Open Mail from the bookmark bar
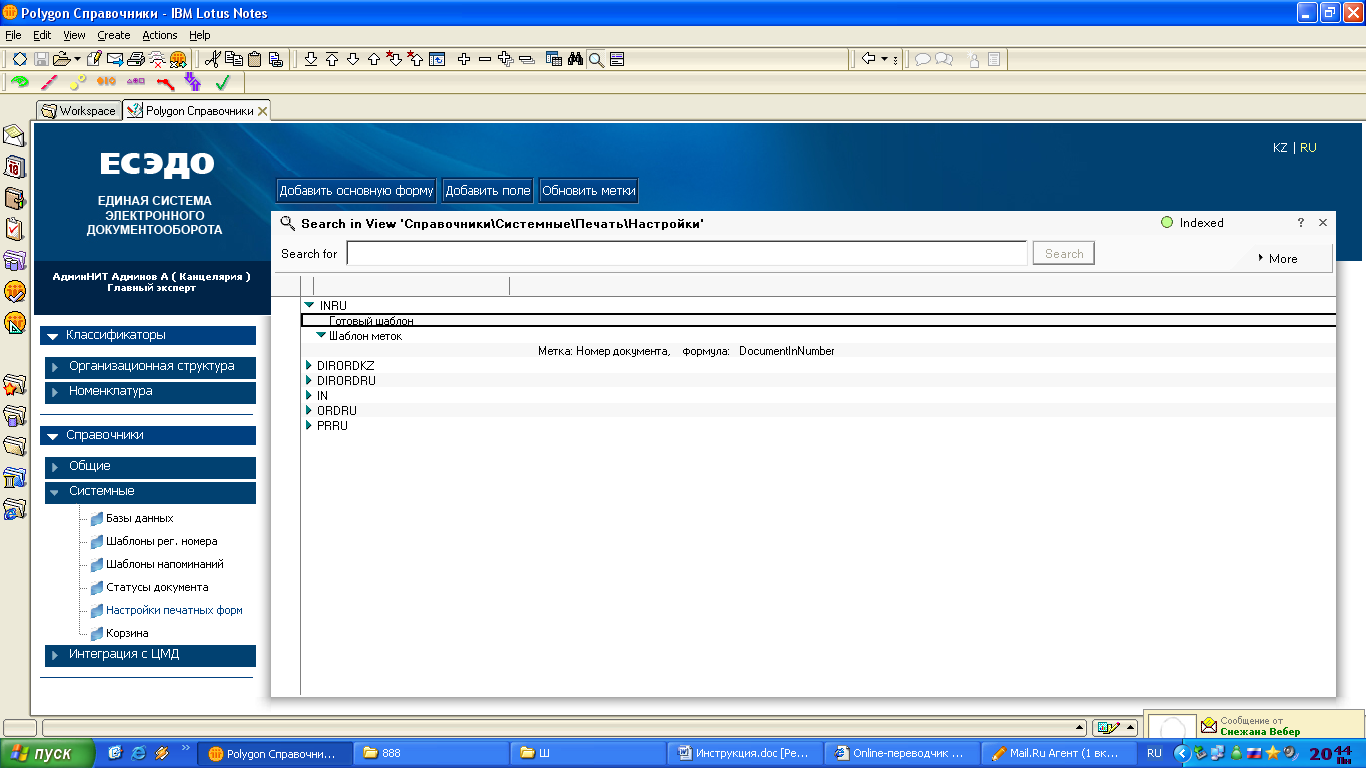Viewport: 1366px width, 768px height. pos(15,136)
